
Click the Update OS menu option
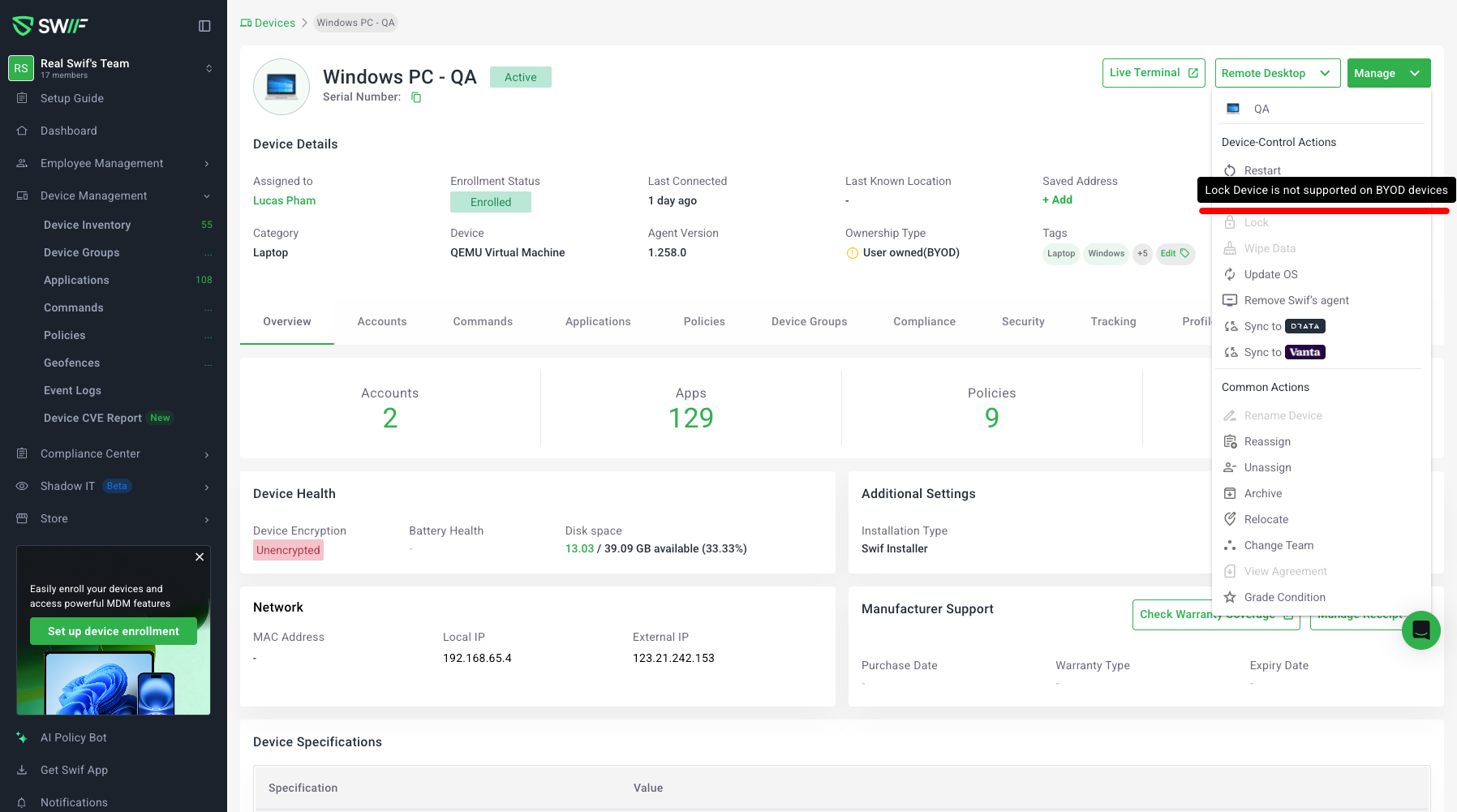tap(1270, 274)
